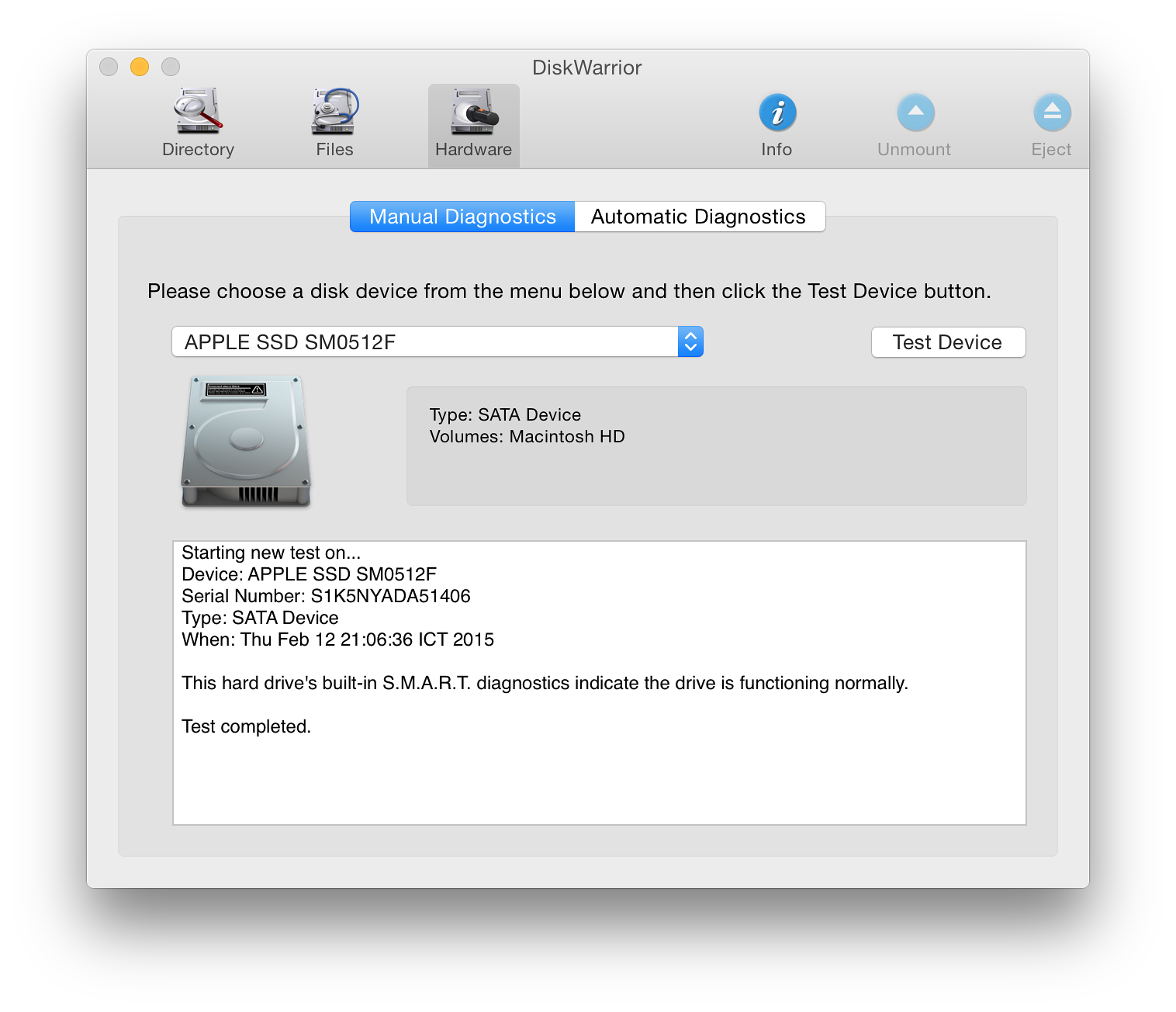
Task: Click the large hard drive image
Action: coord(246,441)
